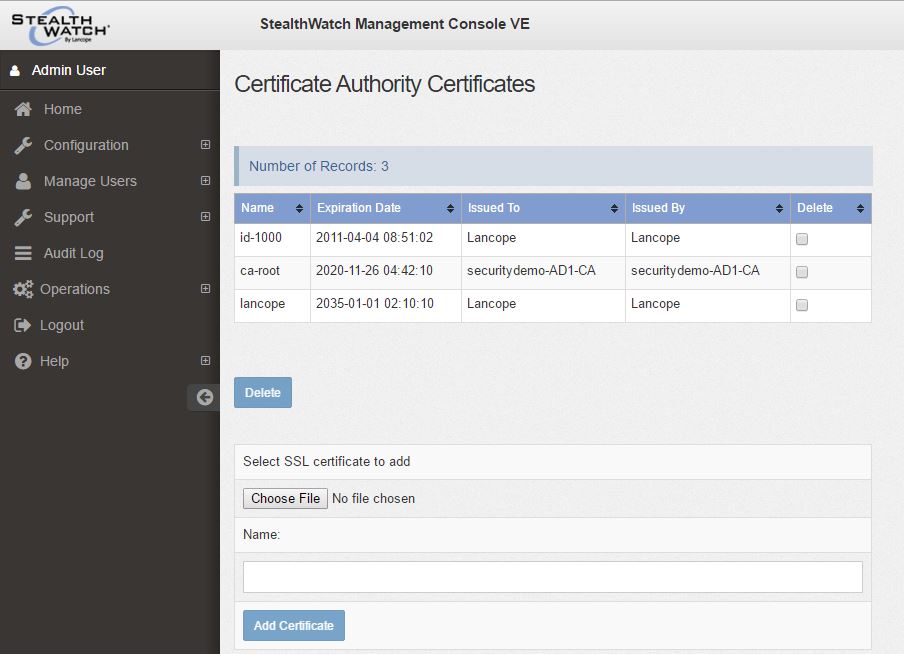904x654 pixels.
Task: Click expiration date 2035-01-01 02:10:10
Action: click(x=375, y=303)
